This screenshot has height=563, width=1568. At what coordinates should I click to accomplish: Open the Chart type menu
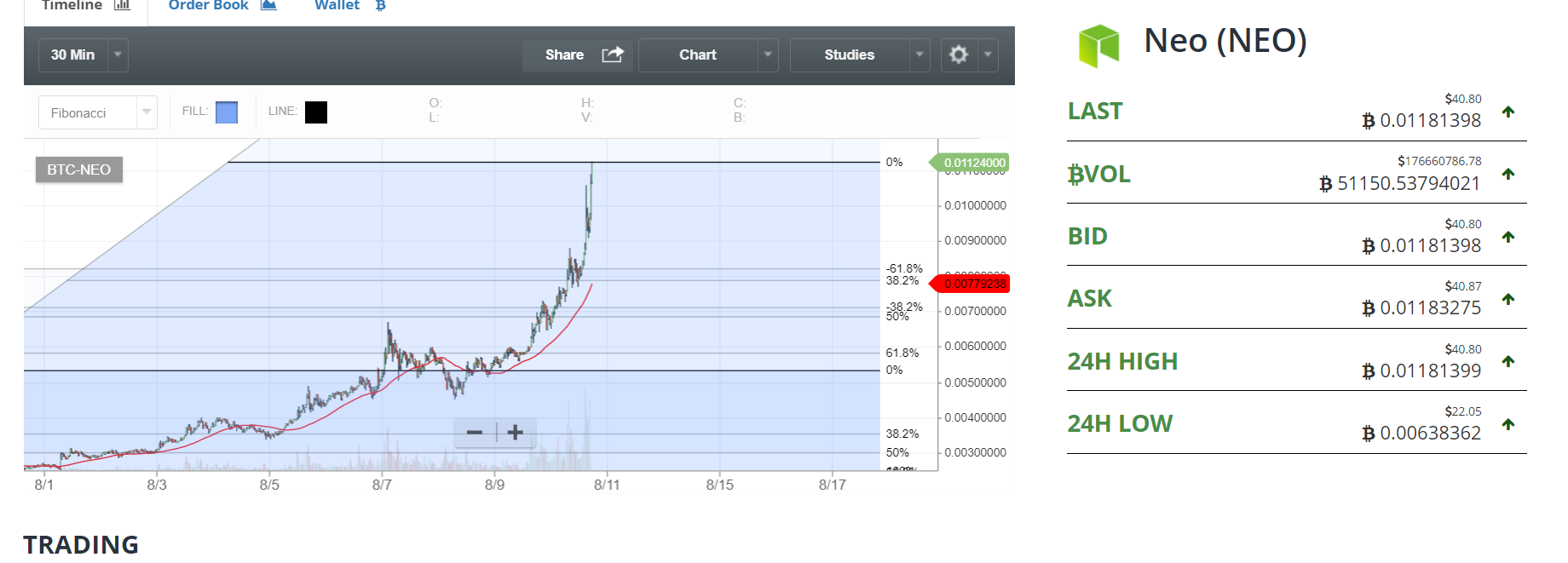coord(698,55)
